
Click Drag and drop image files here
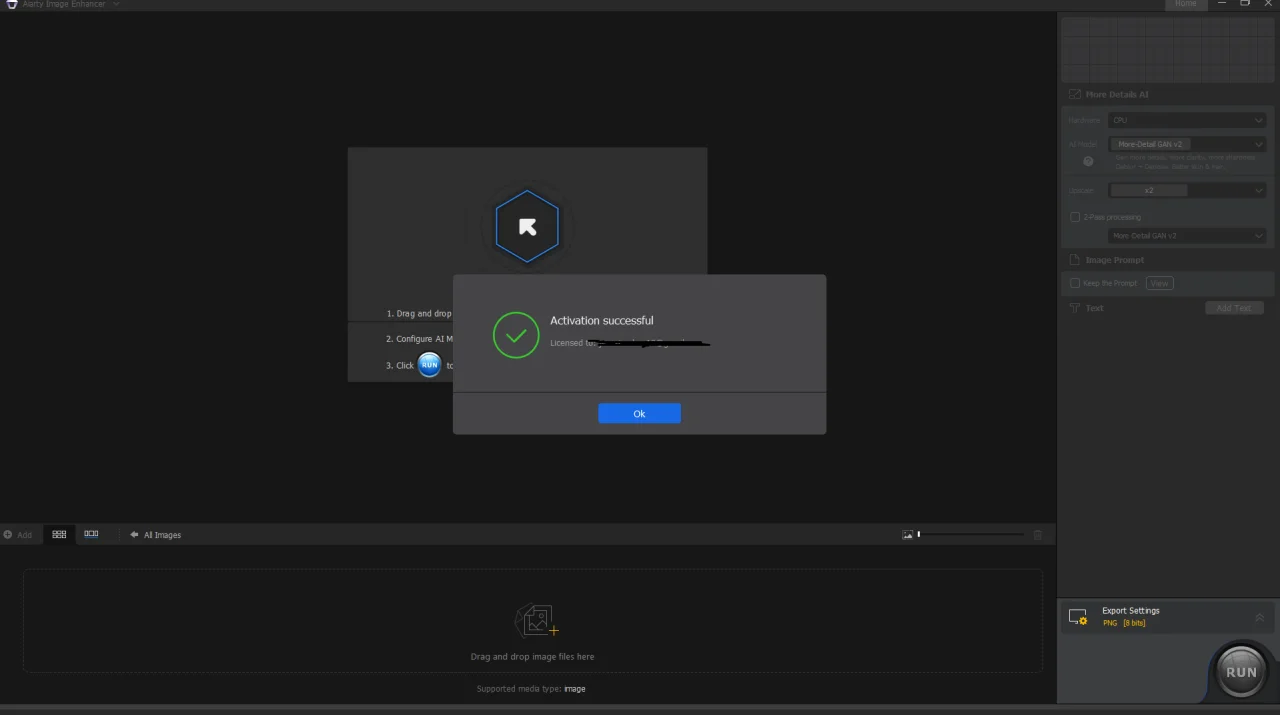(532, 657)
